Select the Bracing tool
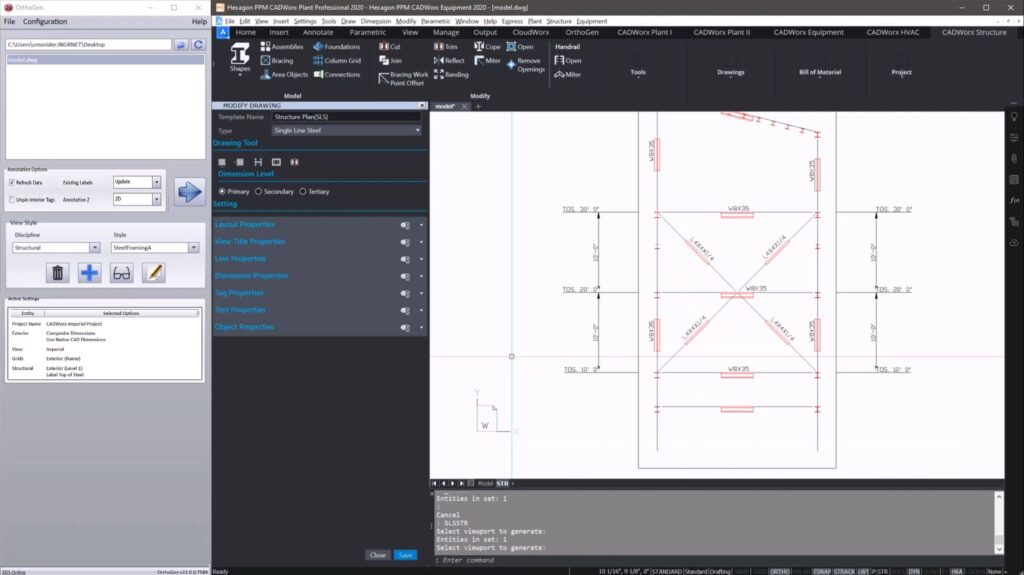1024x575 pixels. pos(276,61)
